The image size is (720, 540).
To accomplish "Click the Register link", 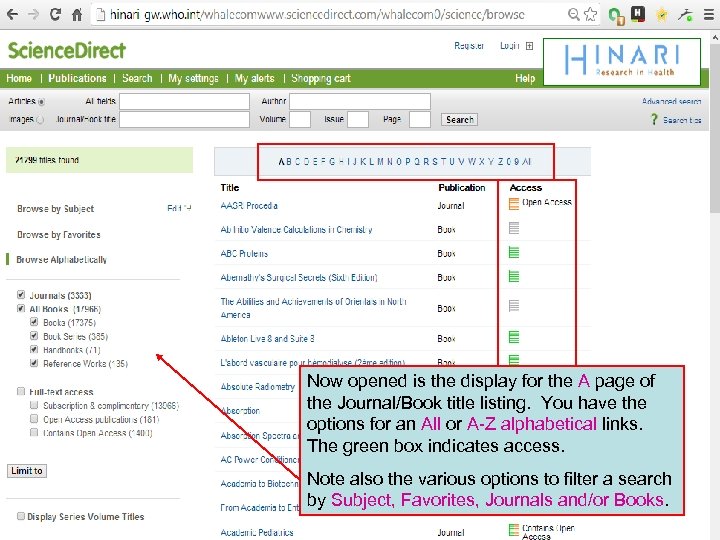I will click(x=469, y=46).
